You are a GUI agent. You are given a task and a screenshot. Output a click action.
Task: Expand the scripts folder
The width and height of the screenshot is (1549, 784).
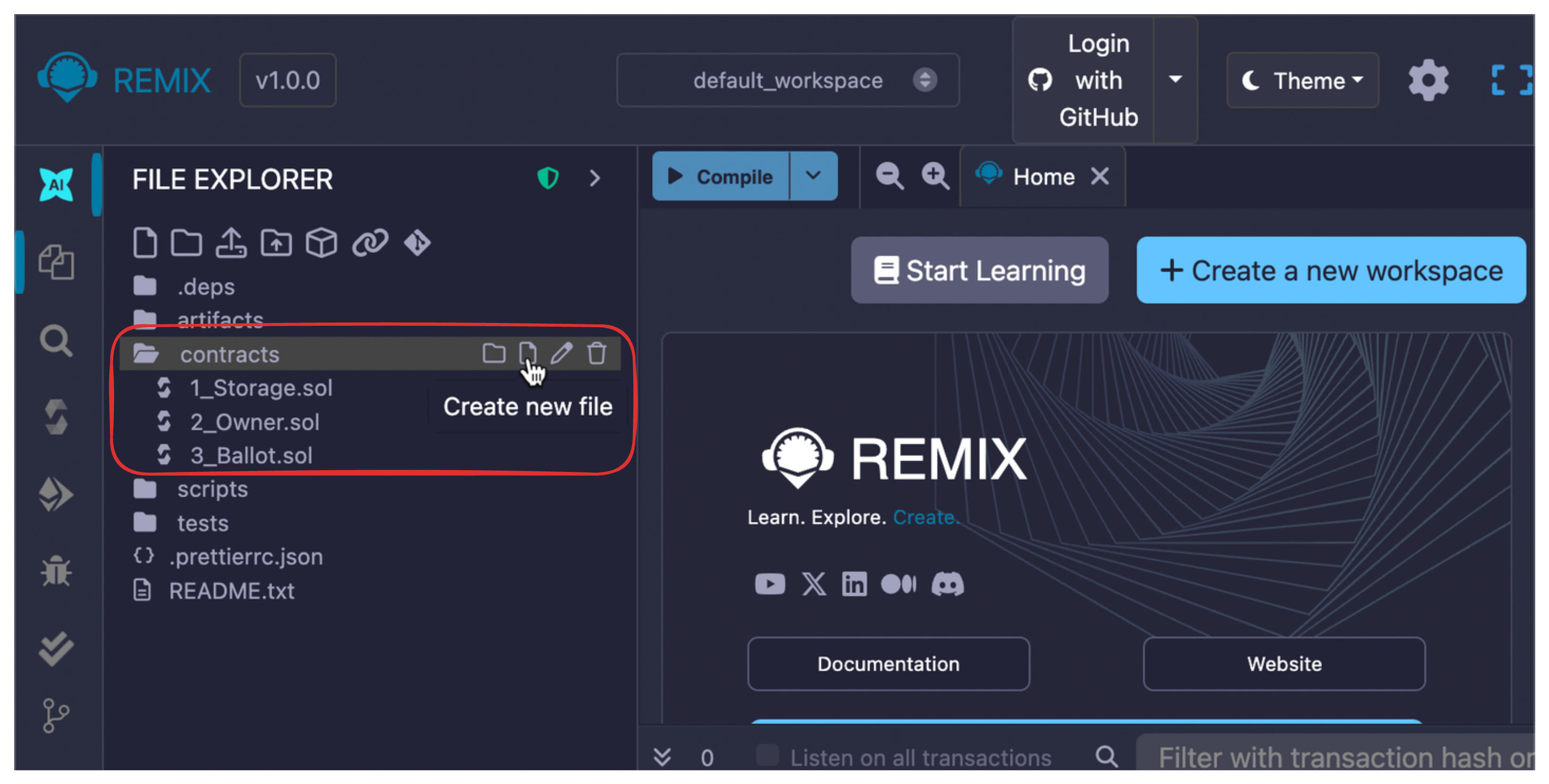click(x=212, y=489)
